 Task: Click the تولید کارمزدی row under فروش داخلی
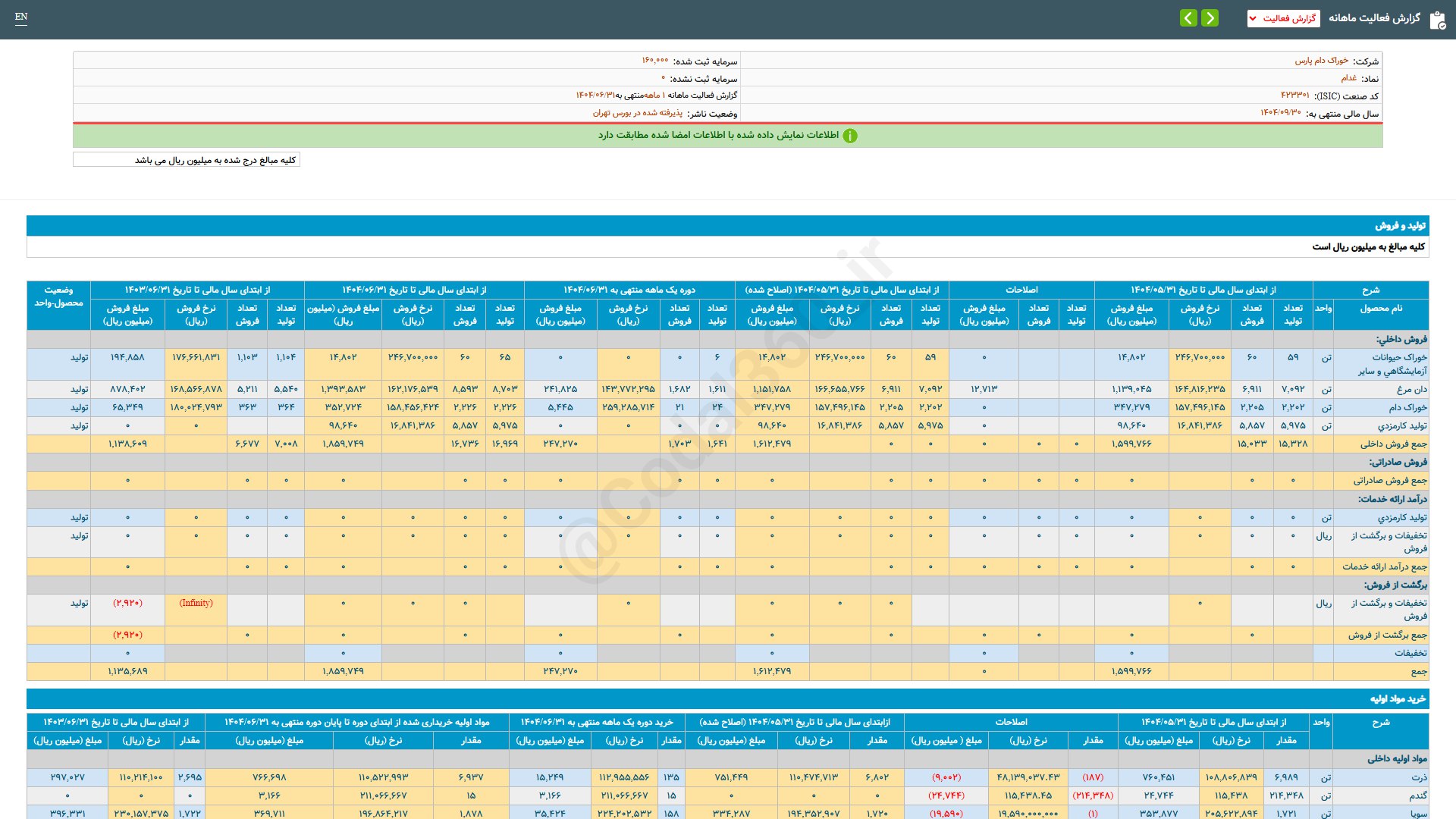click(x=1401, y=425)
